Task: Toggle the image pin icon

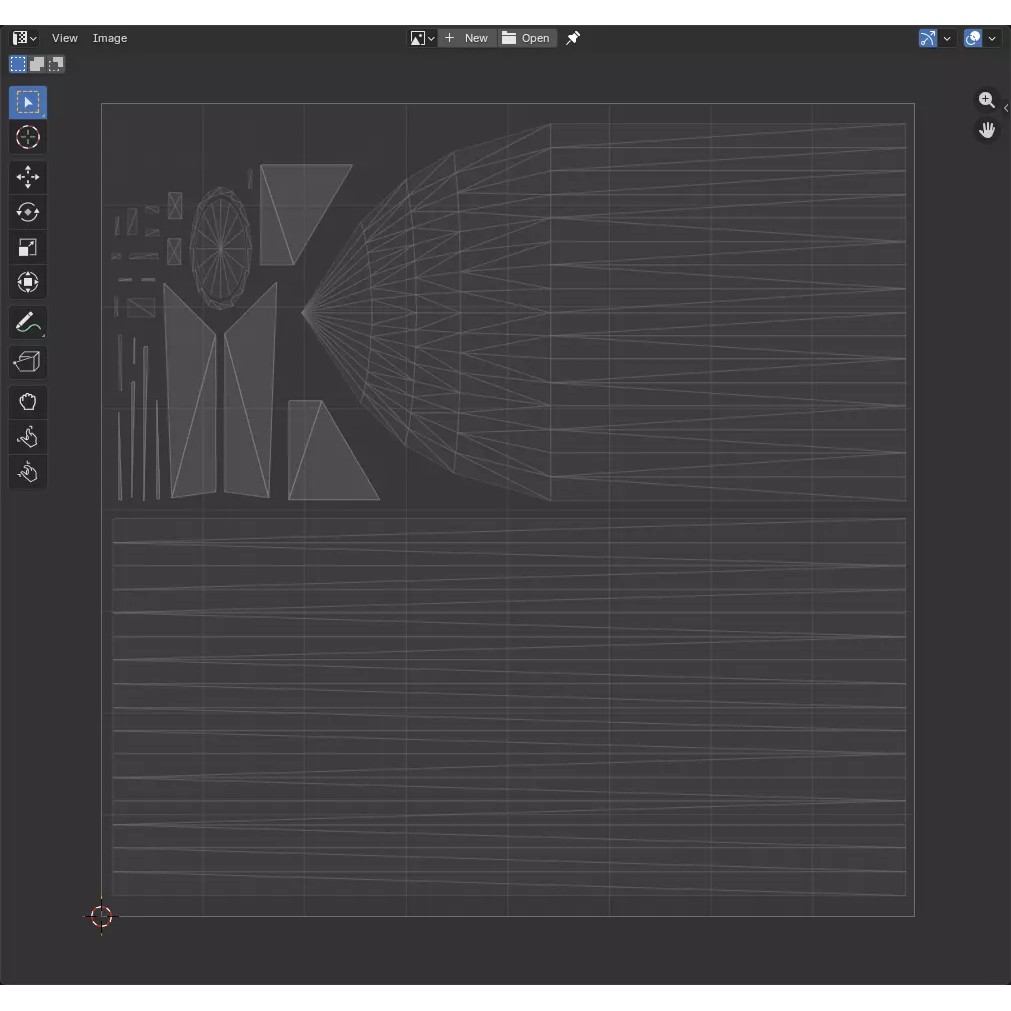Action: [573, 38]
